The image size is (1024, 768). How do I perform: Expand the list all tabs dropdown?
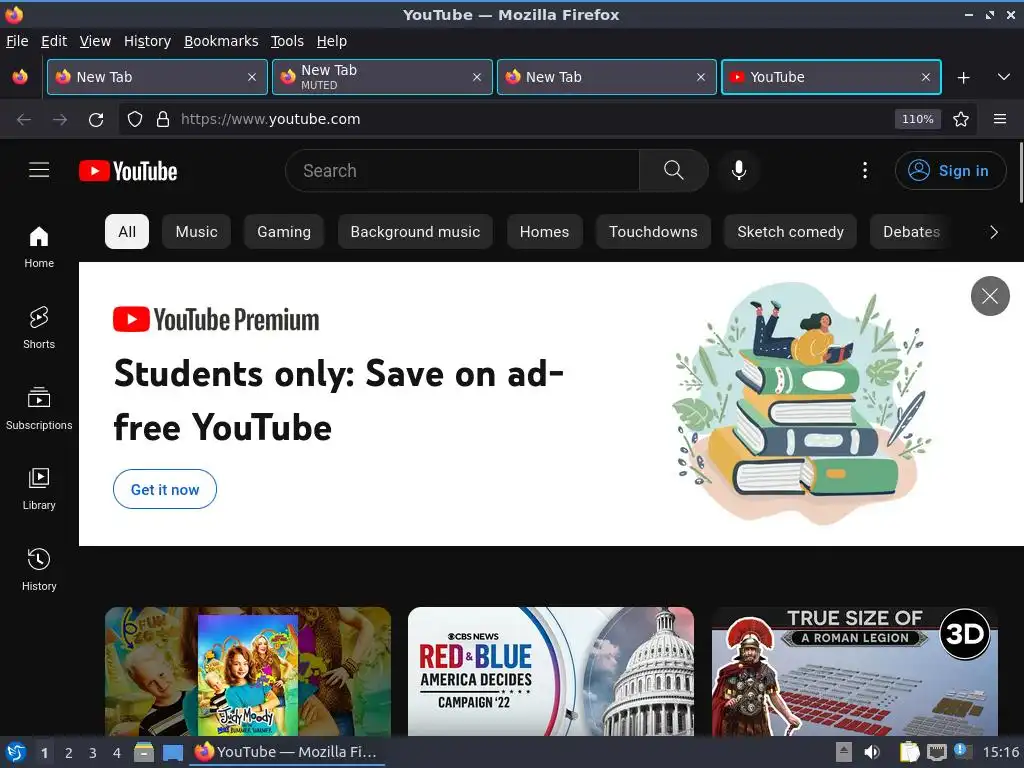tap(1004, 77)
